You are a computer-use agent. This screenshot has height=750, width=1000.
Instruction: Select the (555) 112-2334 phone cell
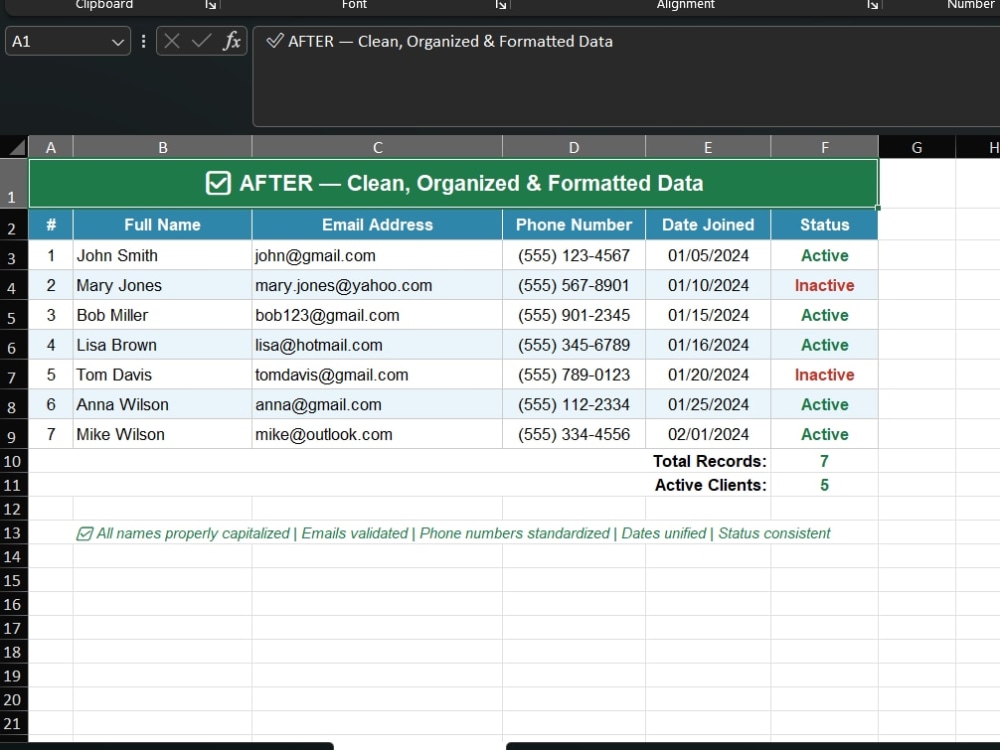574,404
